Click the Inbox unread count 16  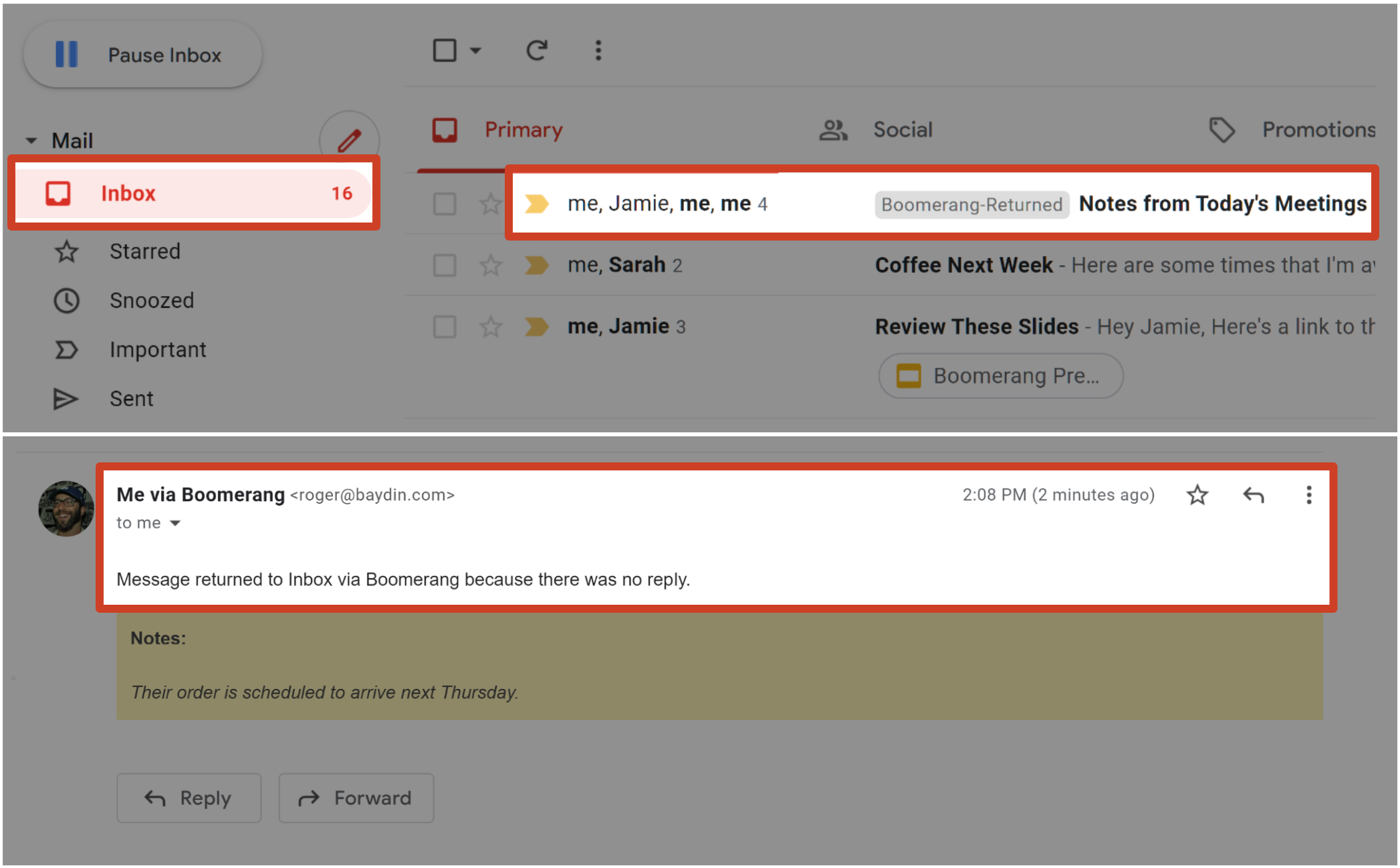click(342, 194)
